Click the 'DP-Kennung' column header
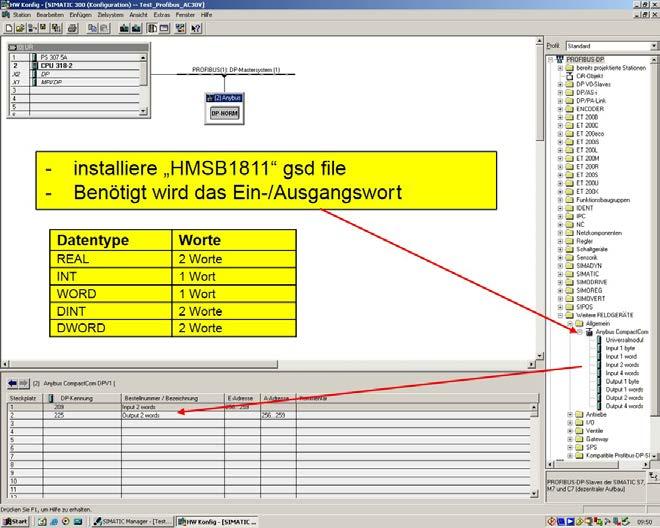This screenshot has width=660, height=528. pos(82,398)
